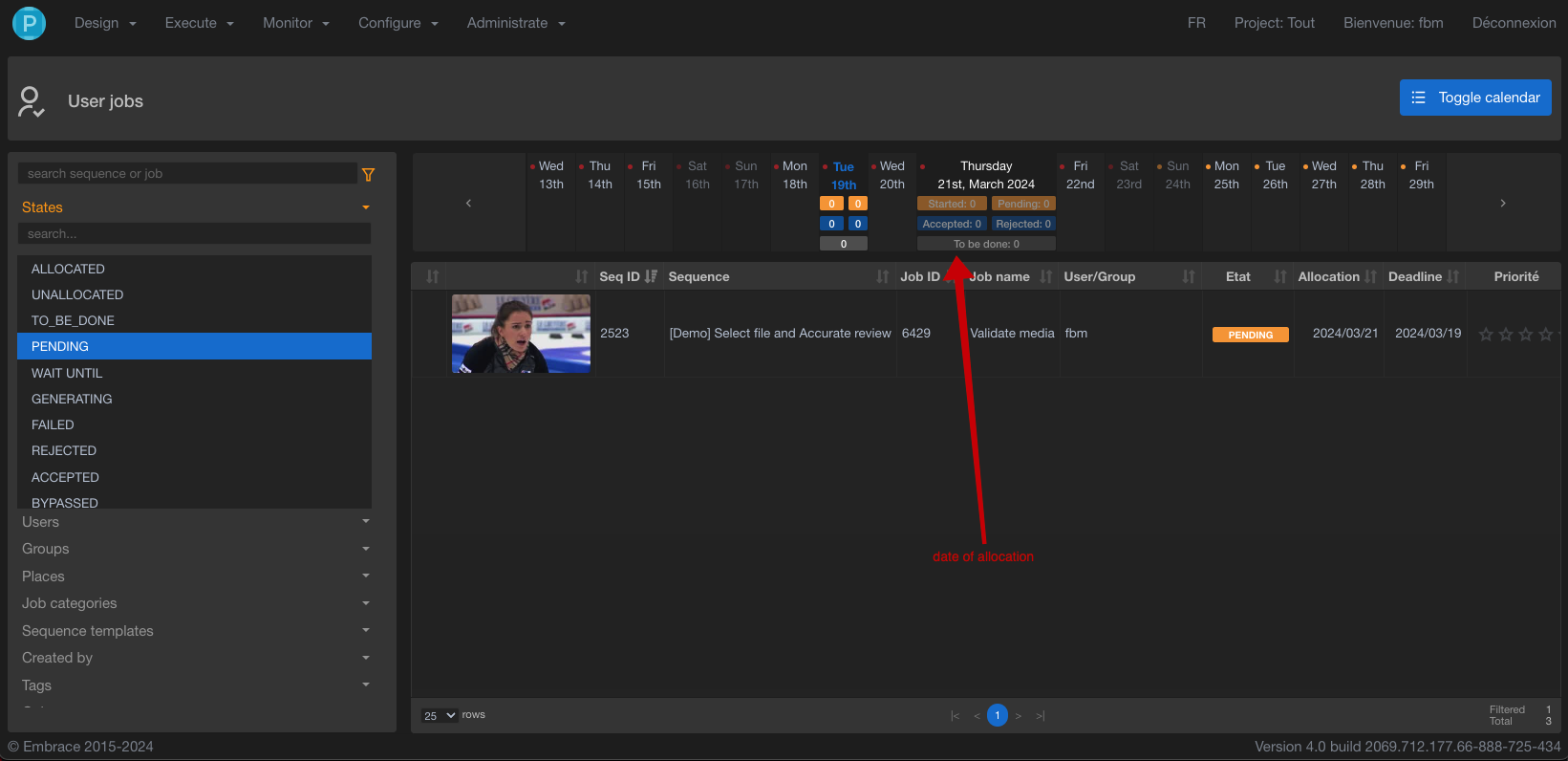Open curling video thumbnail
1568x761 pixels.
point(521,333)
